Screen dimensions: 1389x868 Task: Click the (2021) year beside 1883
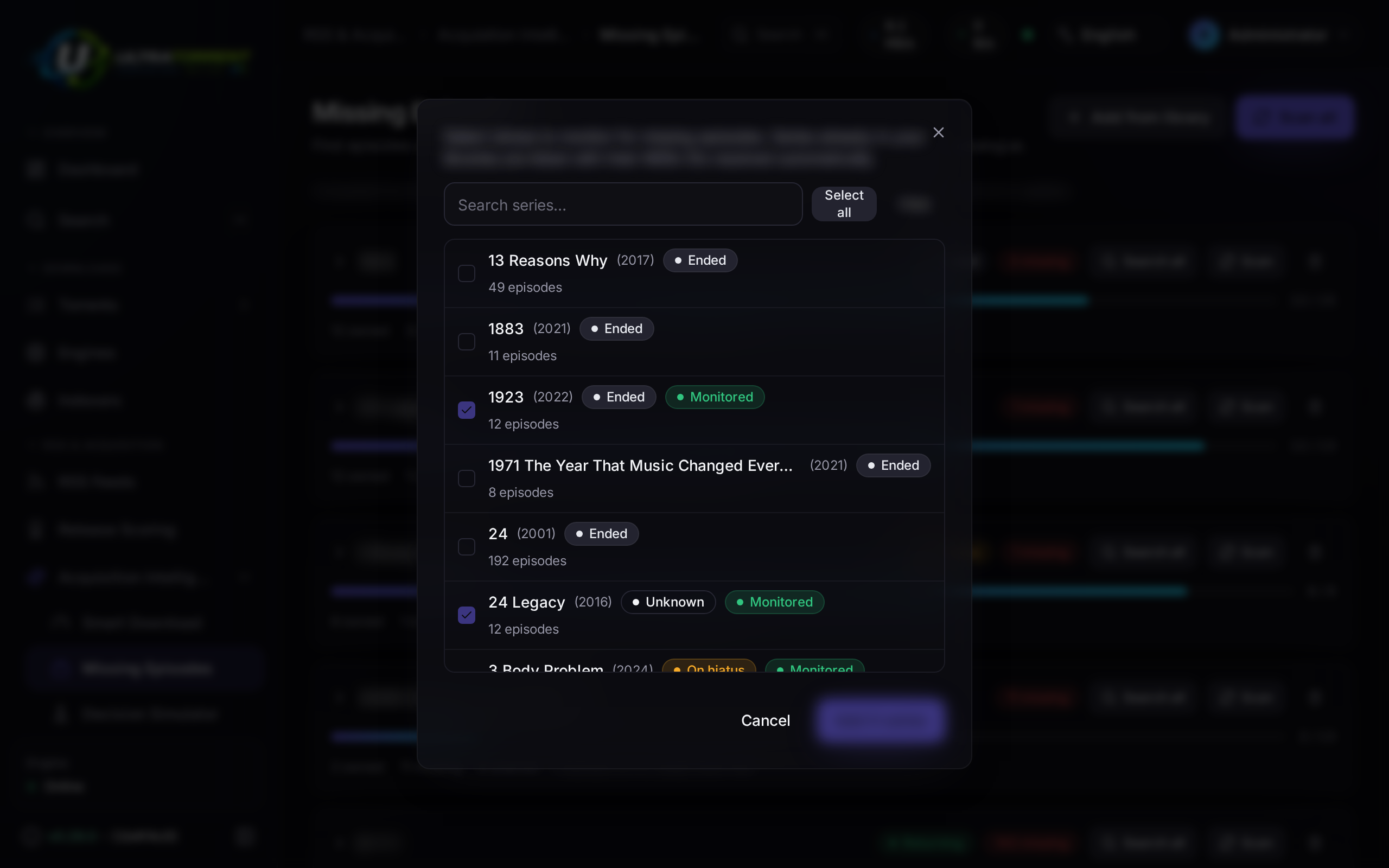[x=552, y=329]
